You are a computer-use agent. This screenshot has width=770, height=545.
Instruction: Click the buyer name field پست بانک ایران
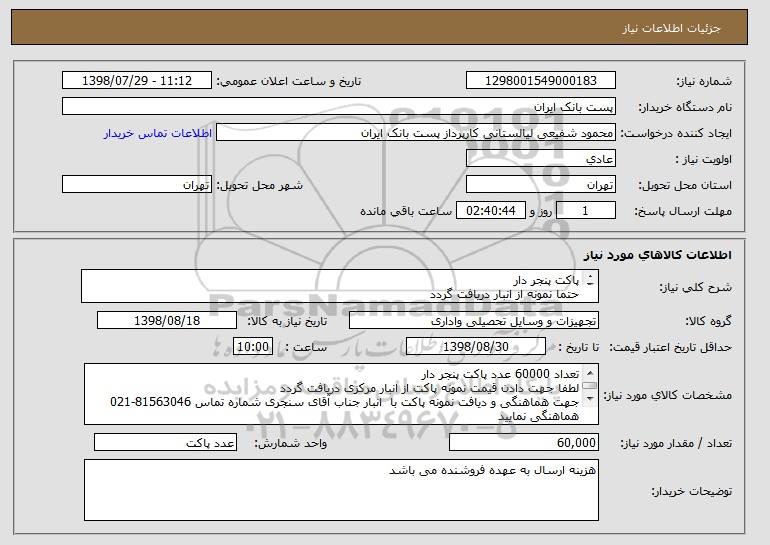tap(339, 107)
